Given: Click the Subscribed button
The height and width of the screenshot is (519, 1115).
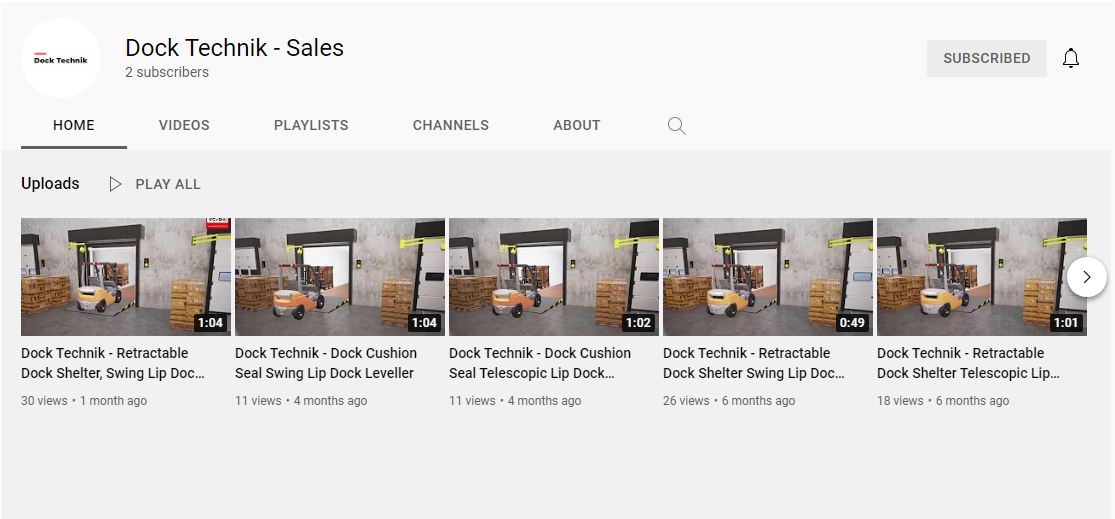Looking at the screenshot, I should point(987,58).
